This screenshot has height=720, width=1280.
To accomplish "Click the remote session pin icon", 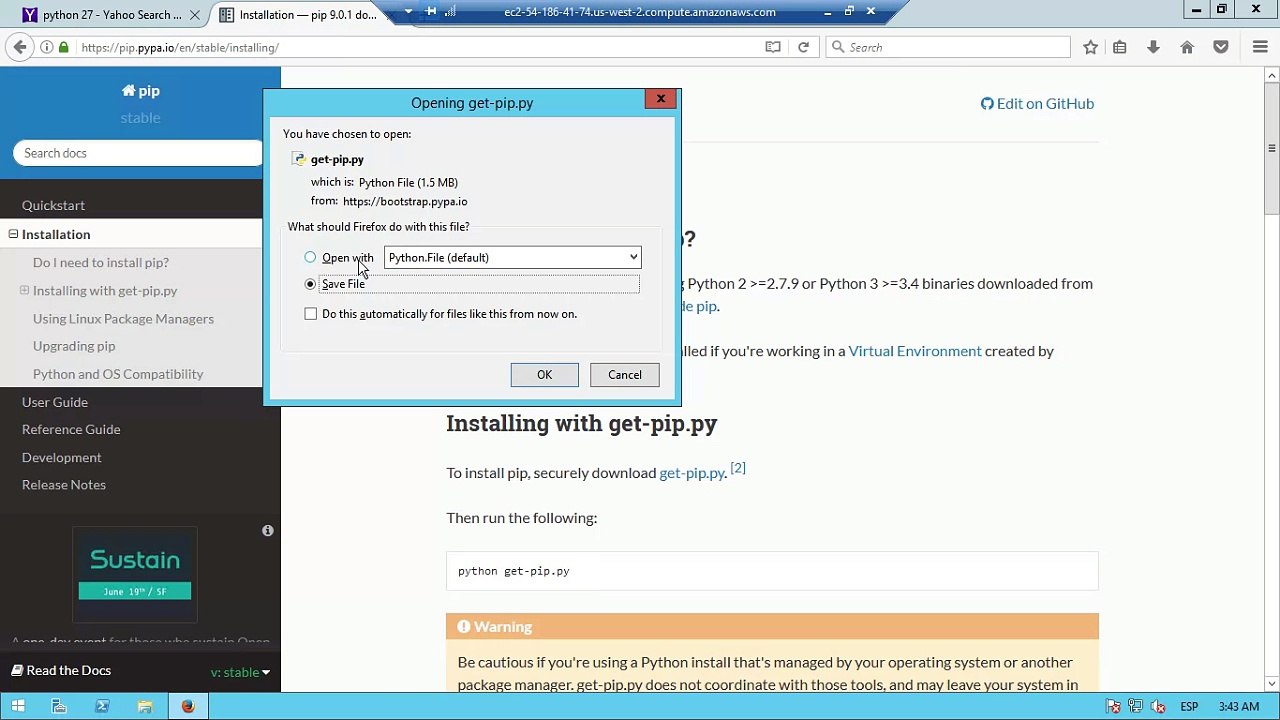I will (x=431, y=12).
